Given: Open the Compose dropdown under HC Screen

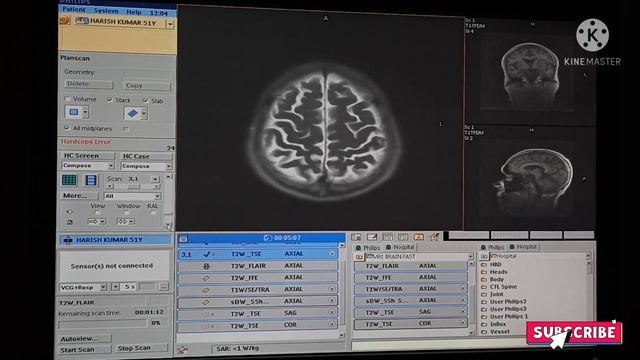Looking at the screenshot, I should coord(111,166).
